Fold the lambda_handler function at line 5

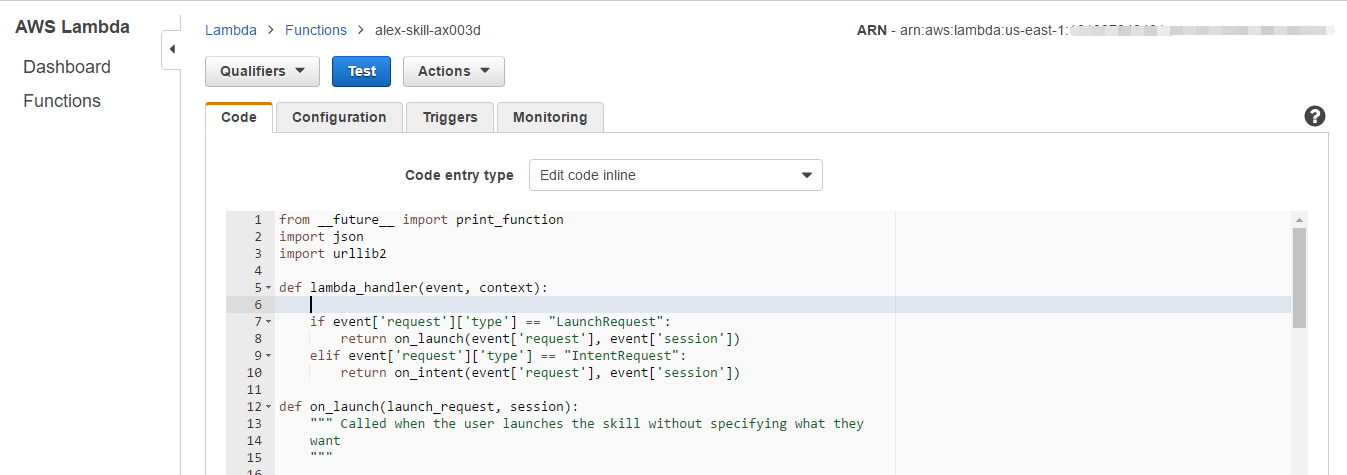pyautogui.click(x=269, y=288)
